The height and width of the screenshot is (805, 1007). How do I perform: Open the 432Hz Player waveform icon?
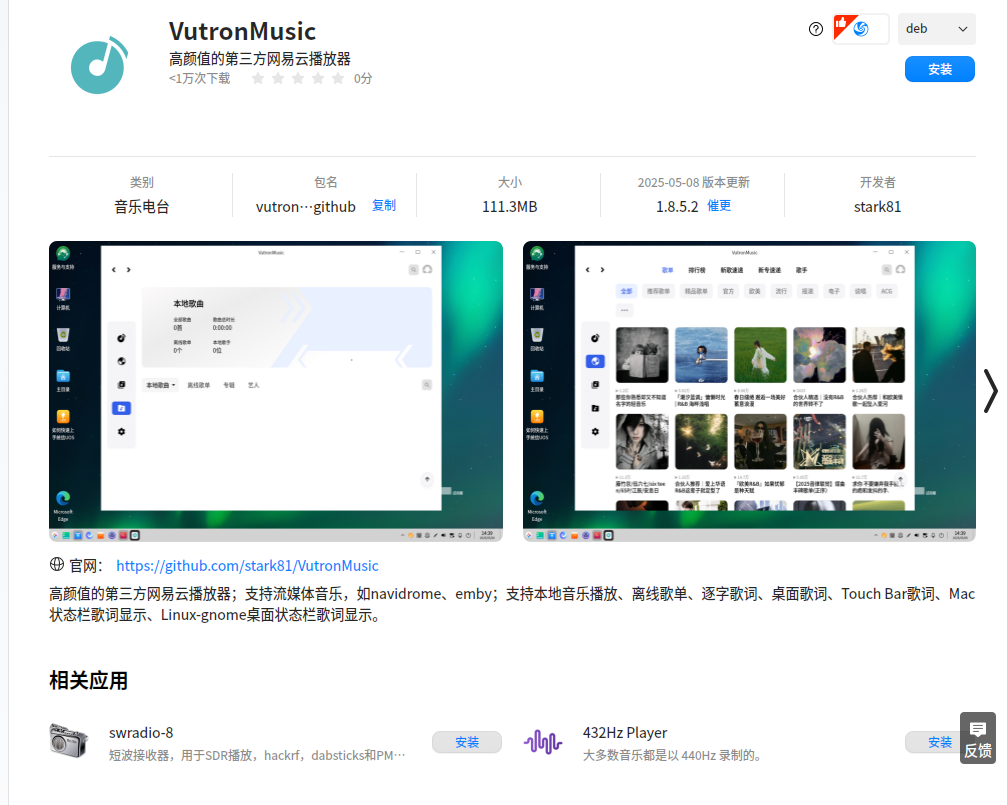point(543,742)
